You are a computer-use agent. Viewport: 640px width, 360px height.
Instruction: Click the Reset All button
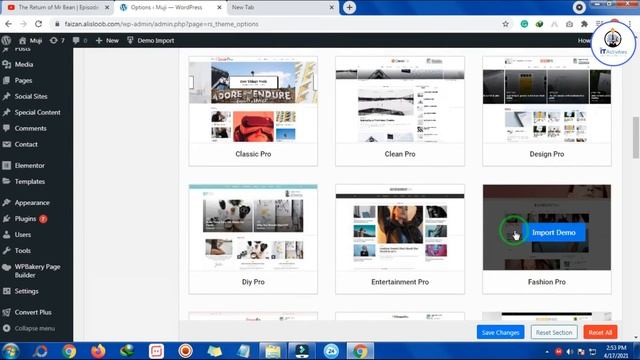[600, 332]
